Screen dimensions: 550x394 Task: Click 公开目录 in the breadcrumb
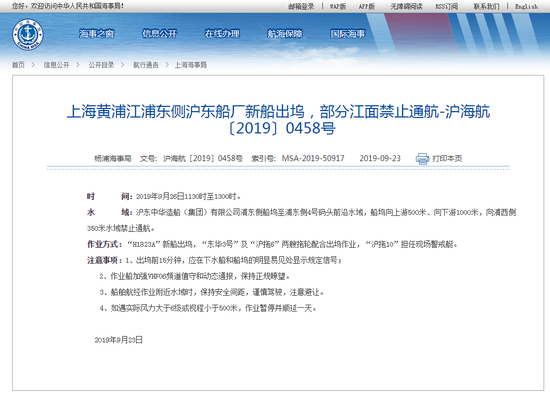tap(101, 65)
